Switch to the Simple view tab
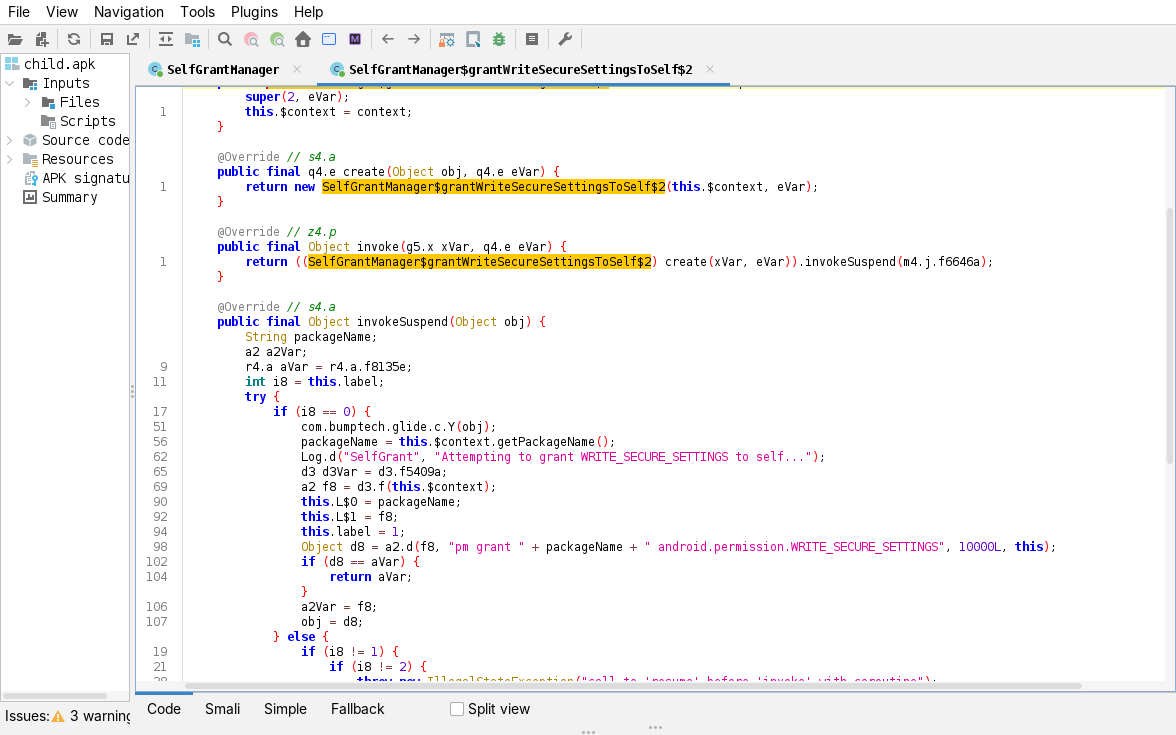This screenshot has width=1176, height=735. 285,709
